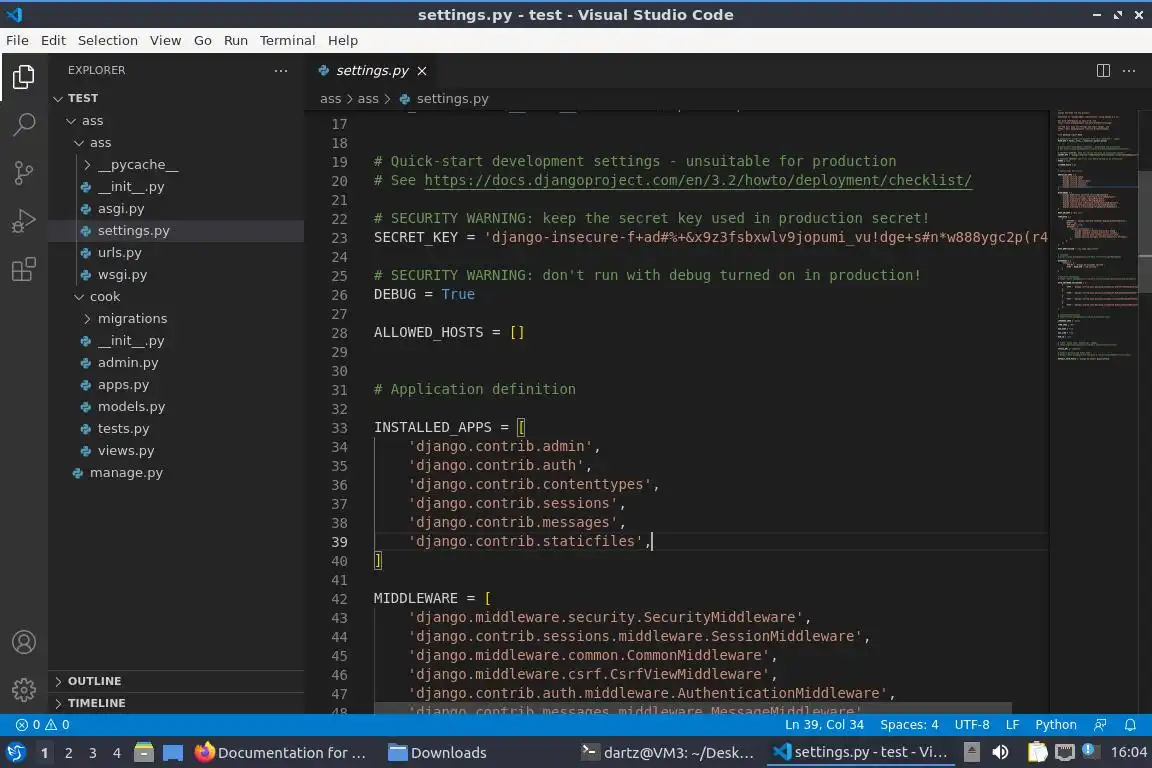Click the clipboard tray icon
The image size is (1152, 768).
tap(1037, 752)
